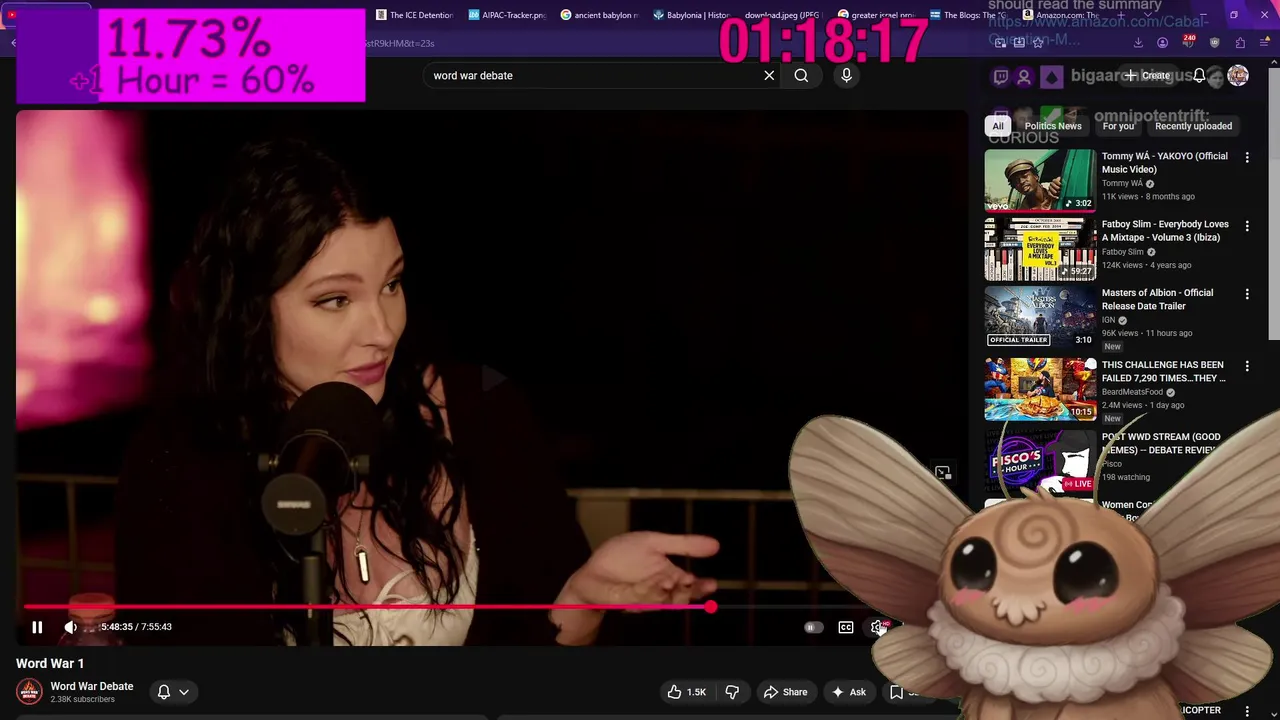Select the For you chip
The image size is (1280, 720).
tap(1118, 126)
